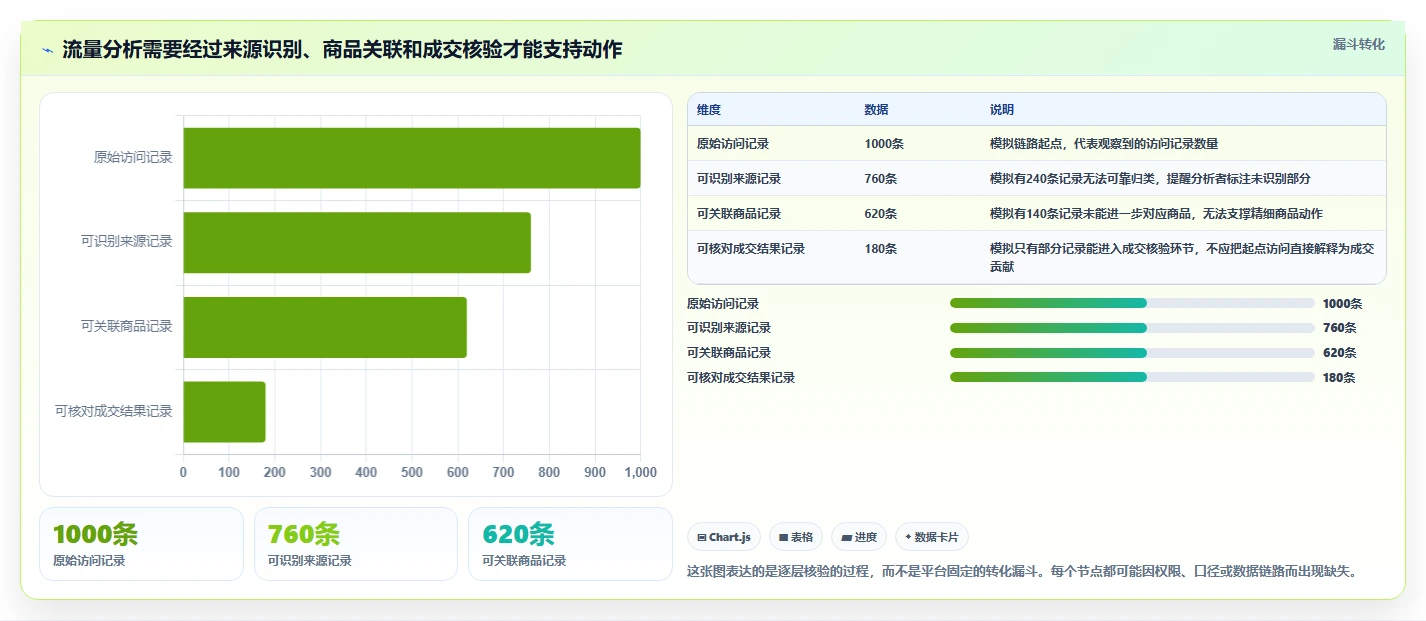Image resolution: width=1426 pixels, height=621 pixels.
Task: Click chart axis label 可核对成交结果记录
Action: [x=114, y=411]
